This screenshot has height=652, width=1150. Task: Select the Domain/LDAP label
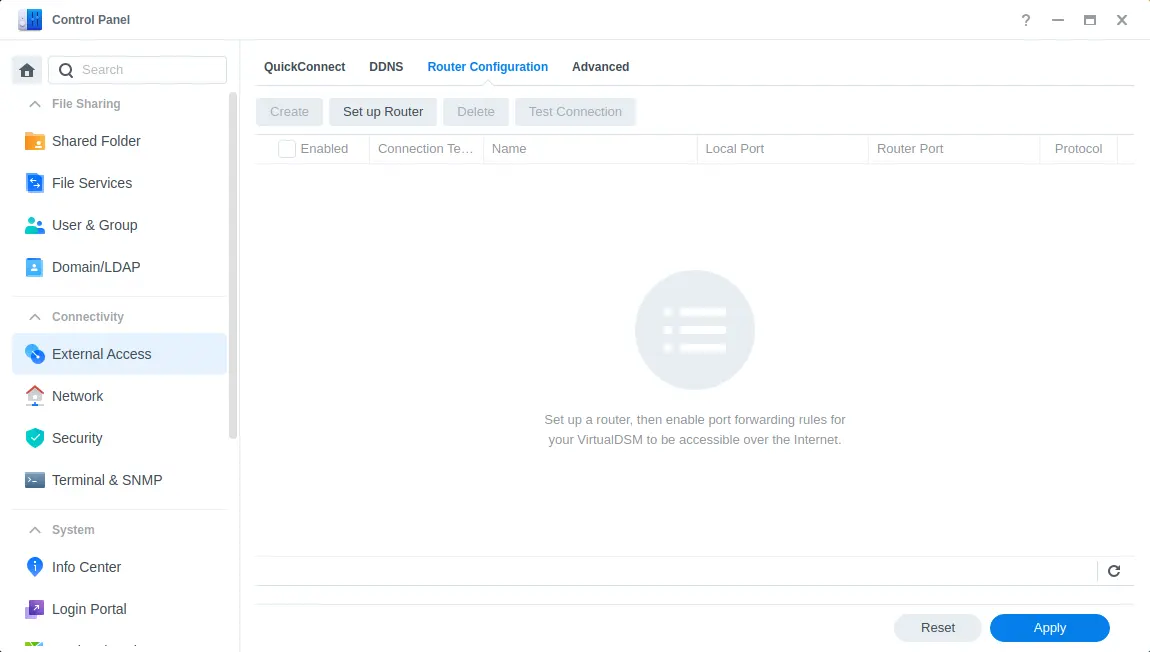96,267
